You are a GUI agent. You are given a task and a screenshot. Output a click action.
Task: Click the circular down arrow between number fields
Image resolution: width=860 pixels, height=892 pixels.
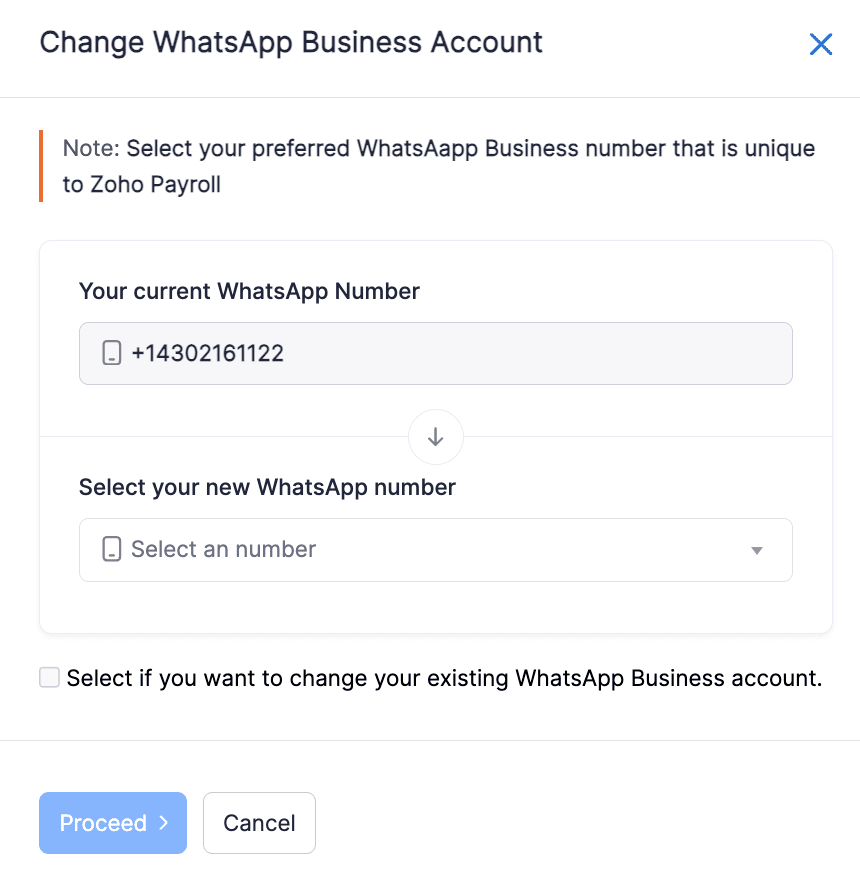(435, 437)
